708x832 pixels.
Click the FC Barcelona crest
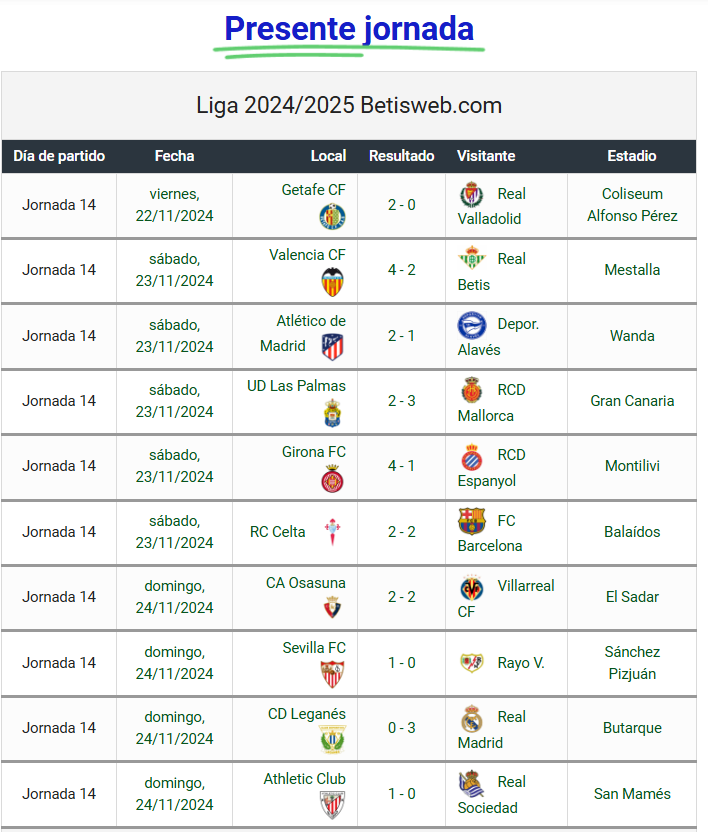point(472,521)
